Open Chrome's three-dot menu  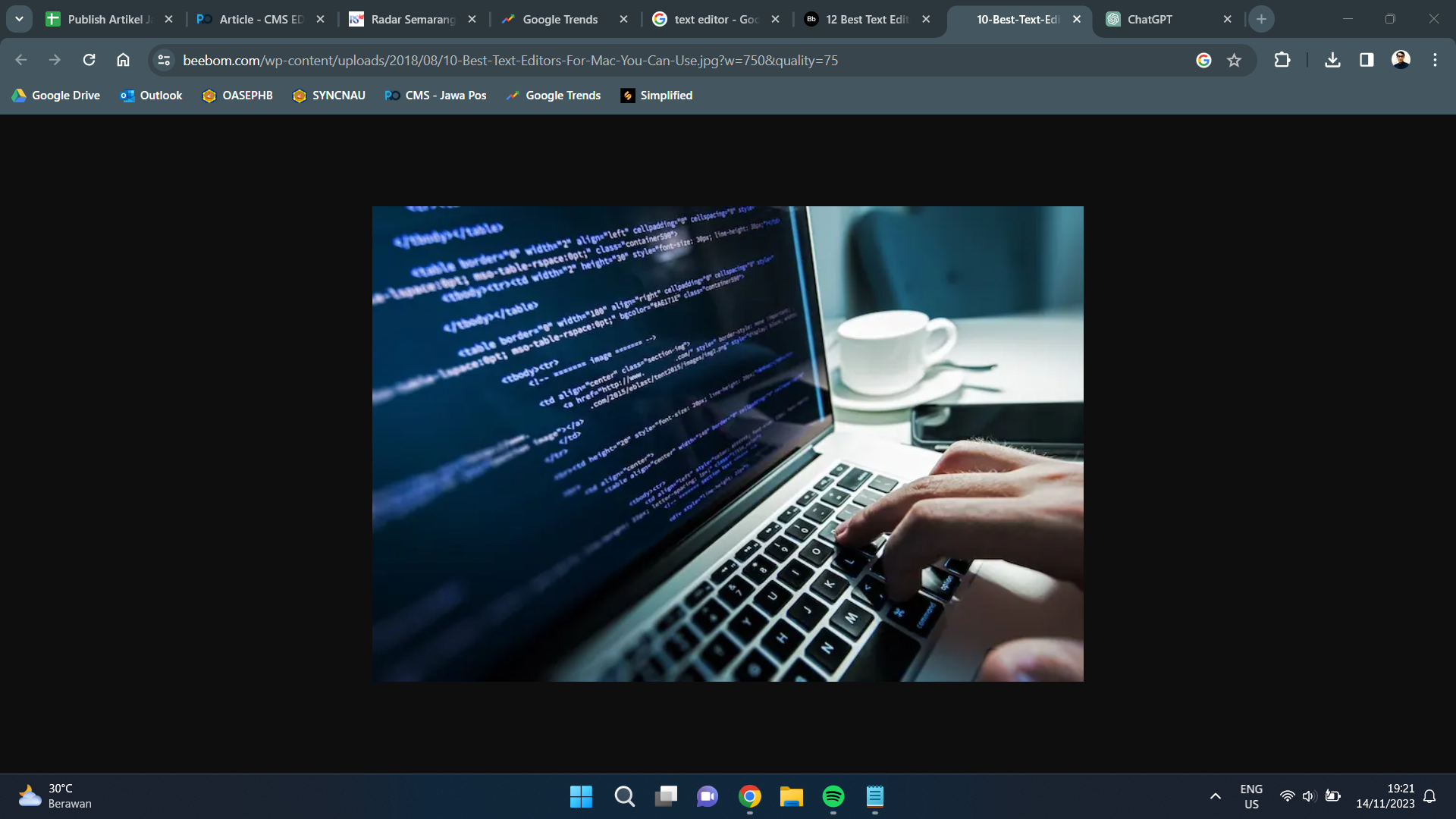click(x=1435, y=60)
